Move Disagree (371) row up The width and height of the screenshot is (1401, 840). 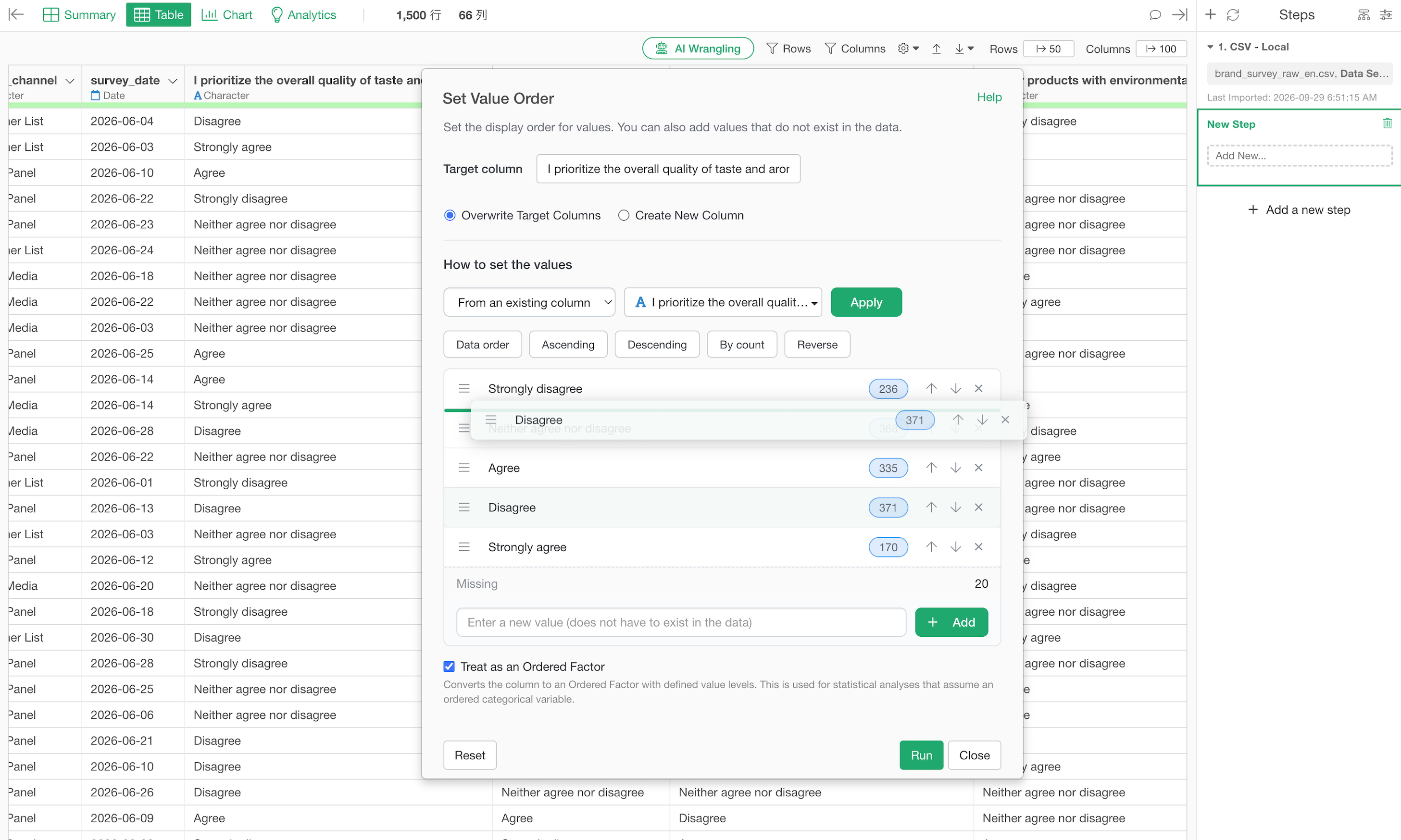click(x=931, y=507)
